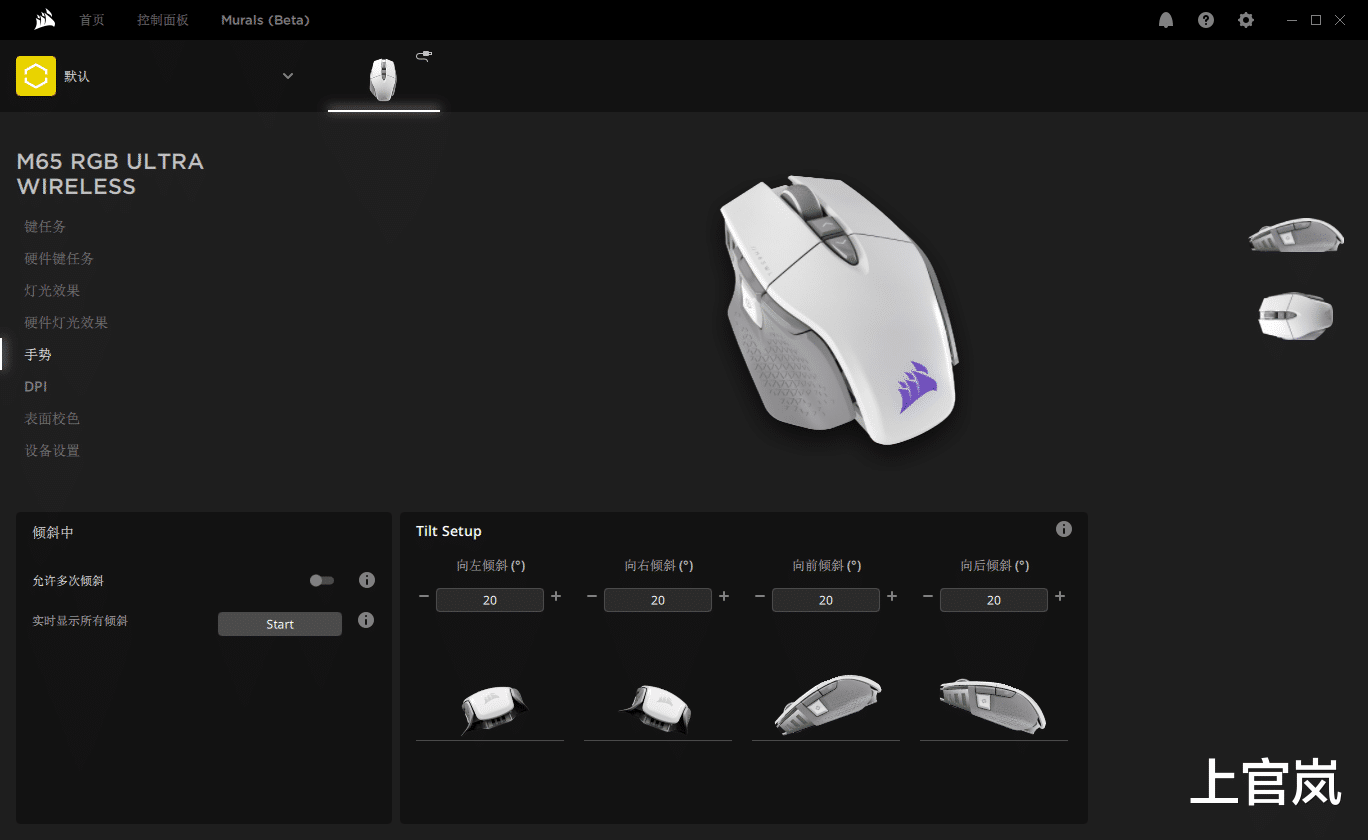Click the 倾斜中 panel heading
Viewport: 1368px width, 840px height.
tap(53, 533)
